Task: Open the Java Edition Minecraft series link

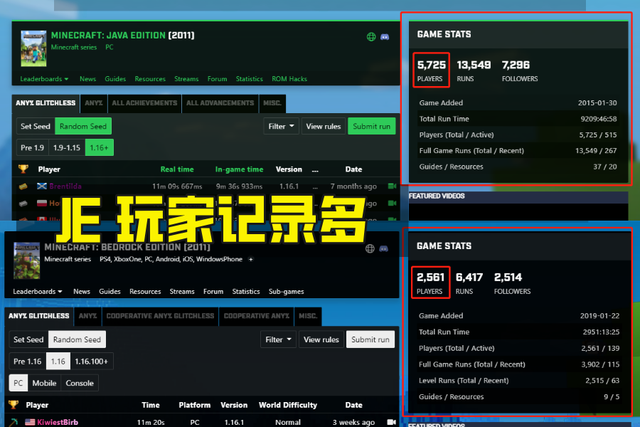Action: 74,47
